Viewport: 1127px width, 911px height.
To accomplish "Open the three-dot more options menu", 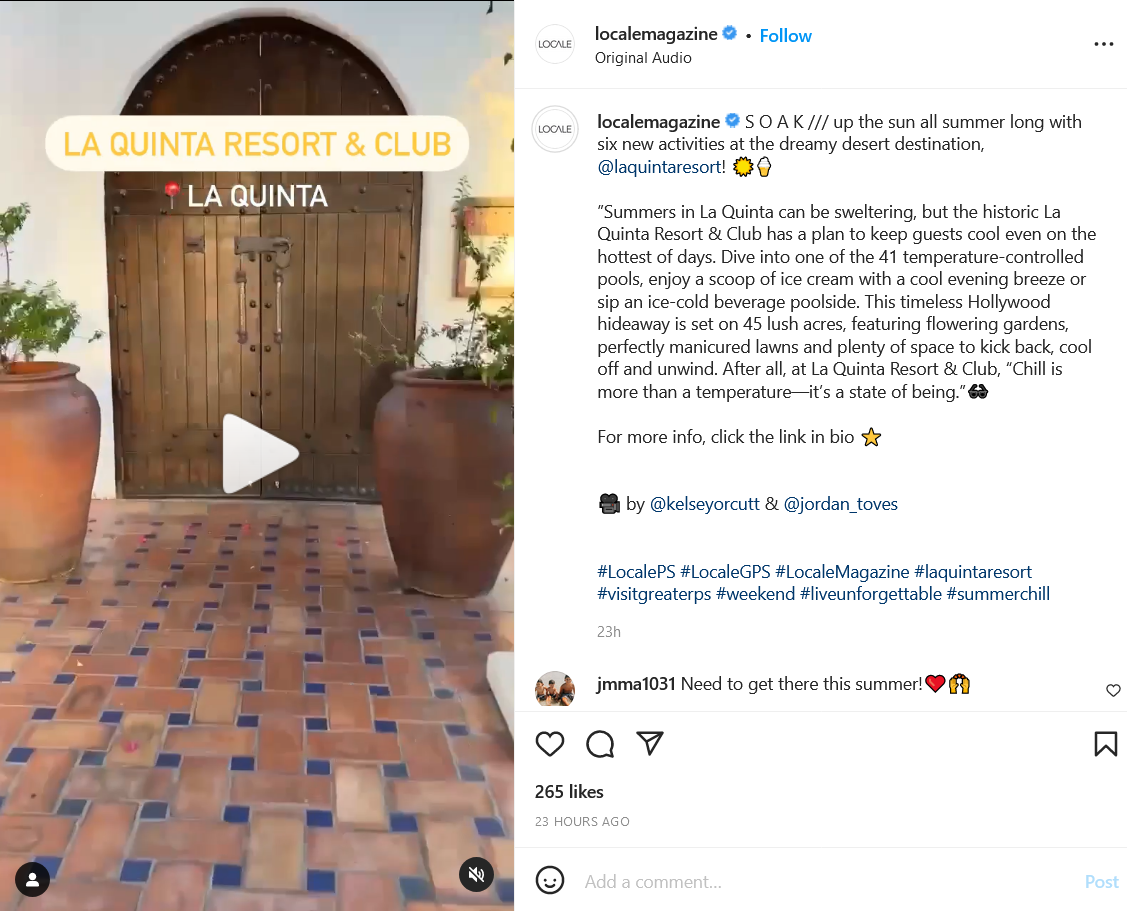I will point(1103,44).
